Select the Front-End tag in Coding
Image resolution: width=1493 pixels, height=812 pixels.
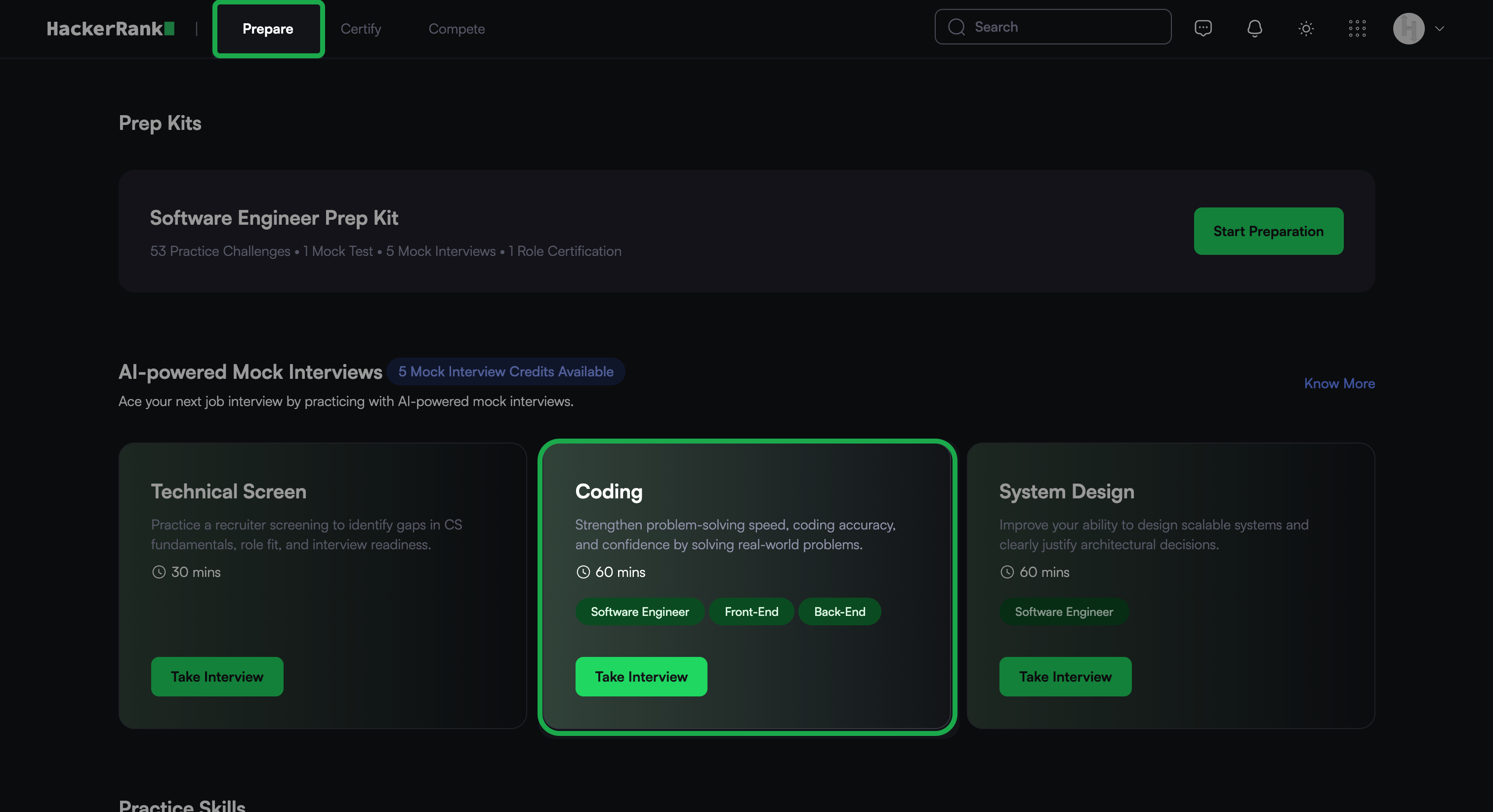point(751,611)
